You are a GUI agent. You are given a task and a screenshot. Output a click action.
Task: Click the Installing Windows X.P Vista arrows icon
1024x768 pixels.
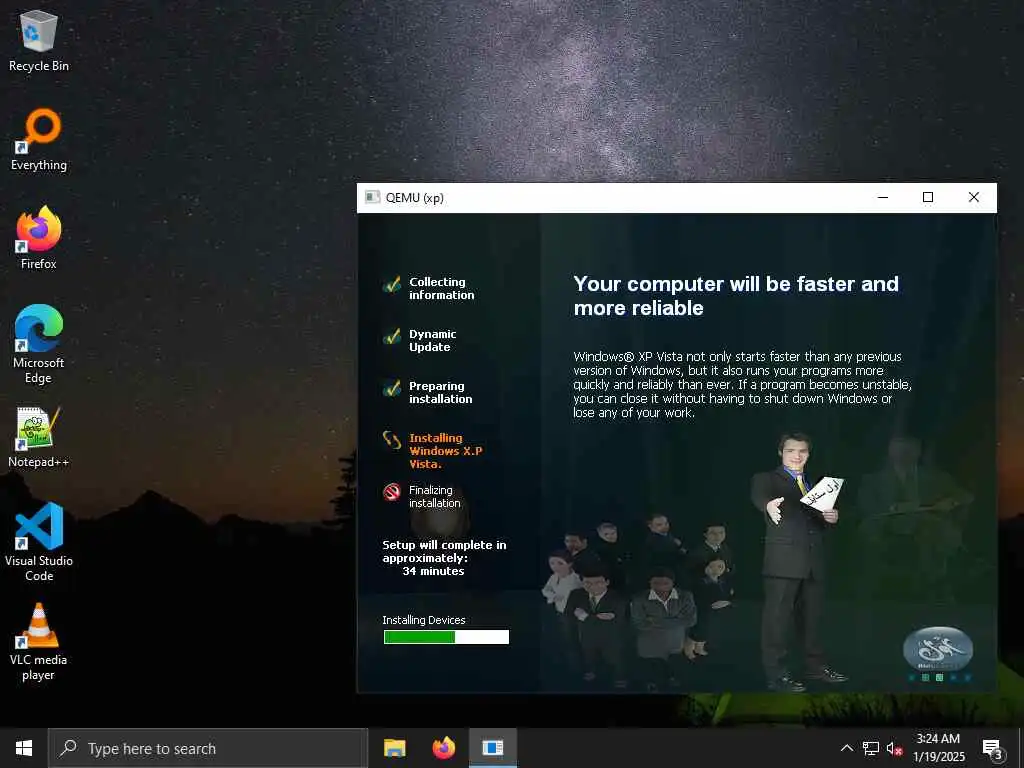(x=392, y=440)
